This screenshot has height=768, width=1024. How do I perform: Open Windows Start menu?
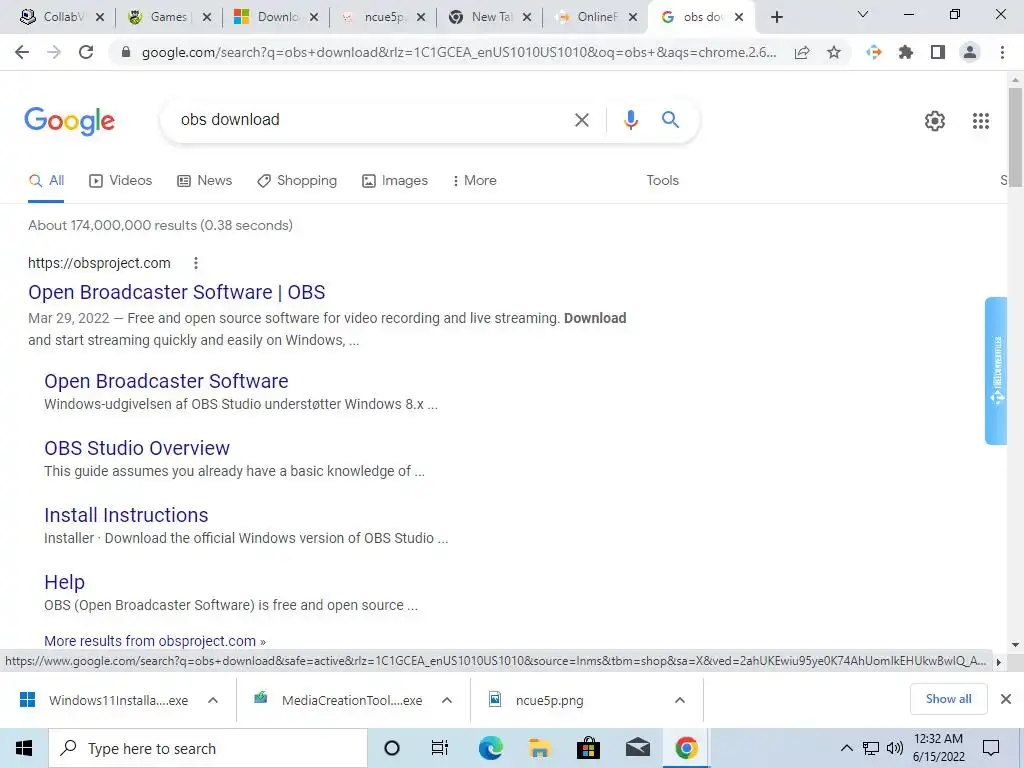(x=24, y=748)
